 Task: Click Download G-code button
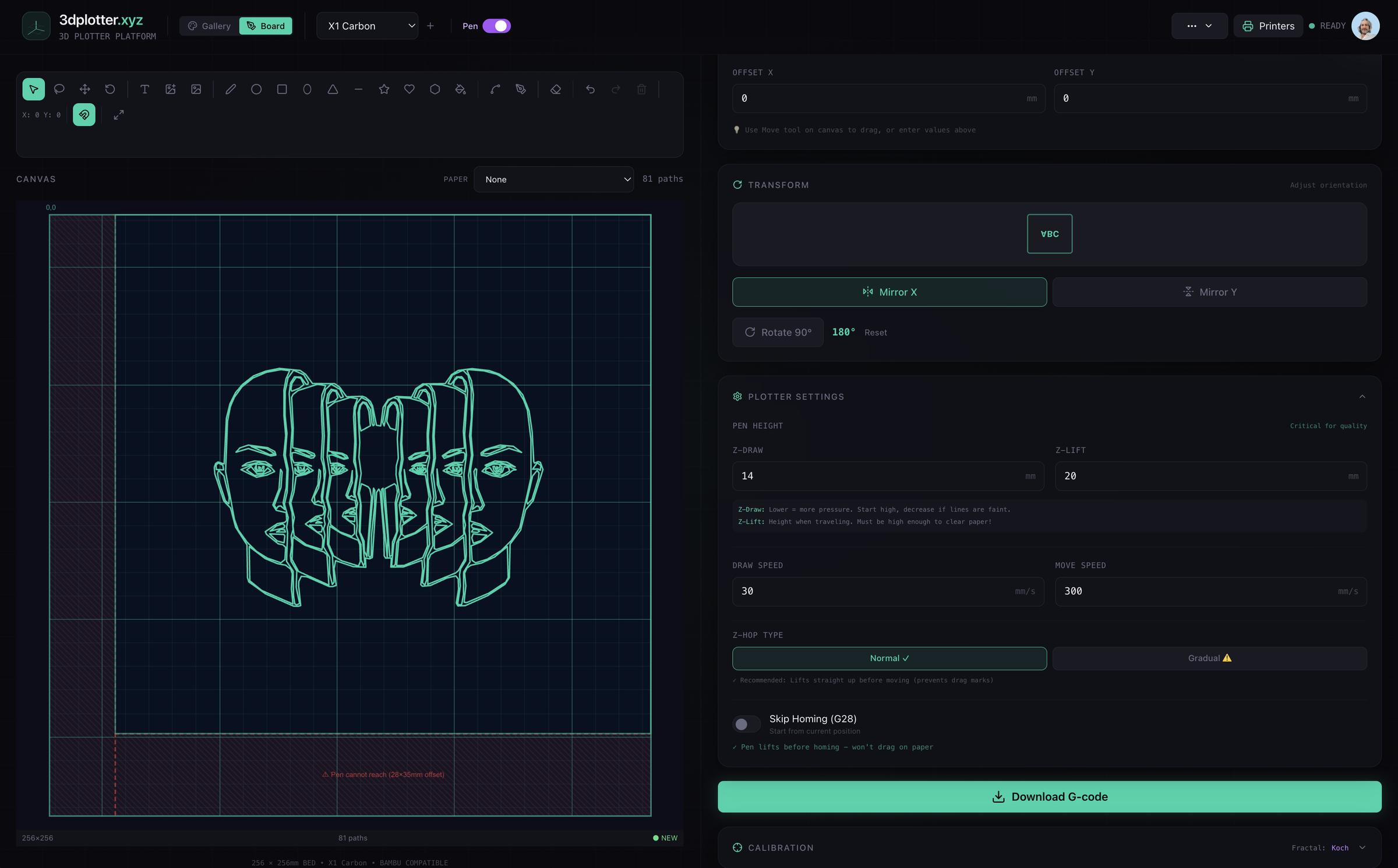click(1049, 796)
